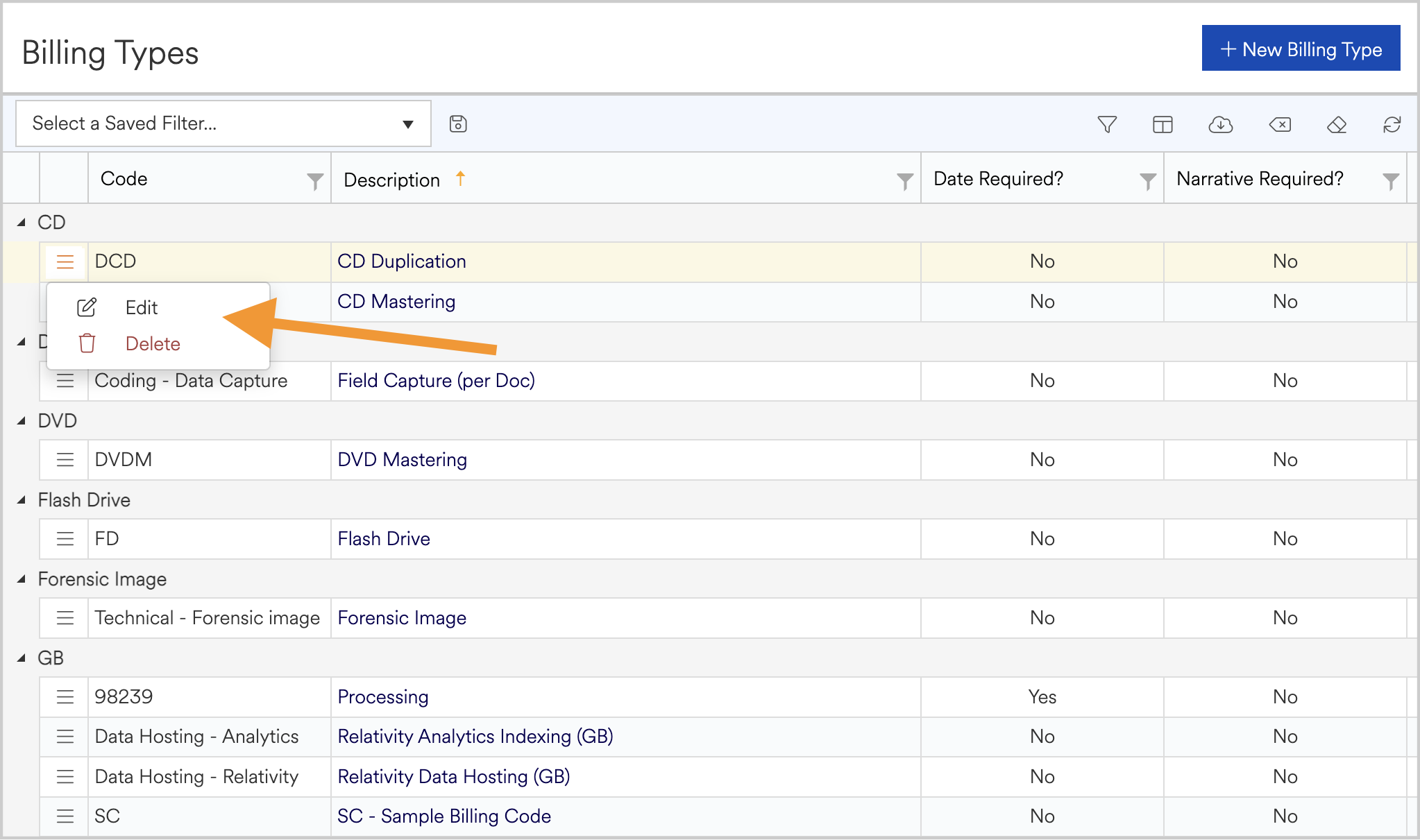Click the clear filter backspace icon

(x=1280, y=124)
